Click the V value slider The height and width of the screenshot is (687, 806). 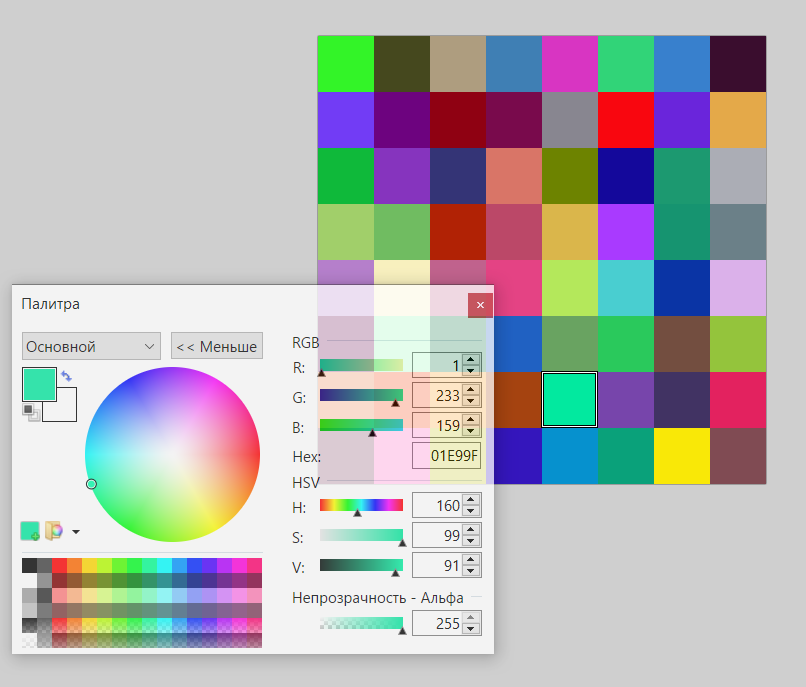point(361,565)
